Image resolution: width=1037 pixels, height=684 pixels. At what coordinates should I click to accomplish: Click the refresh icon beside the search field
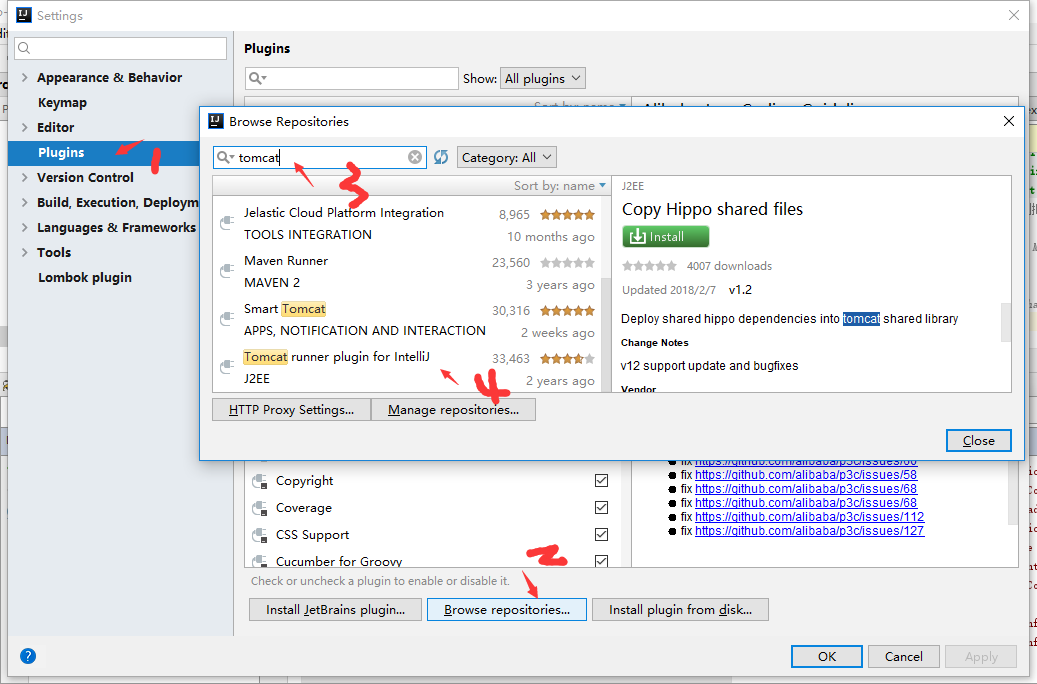(441, 157)
